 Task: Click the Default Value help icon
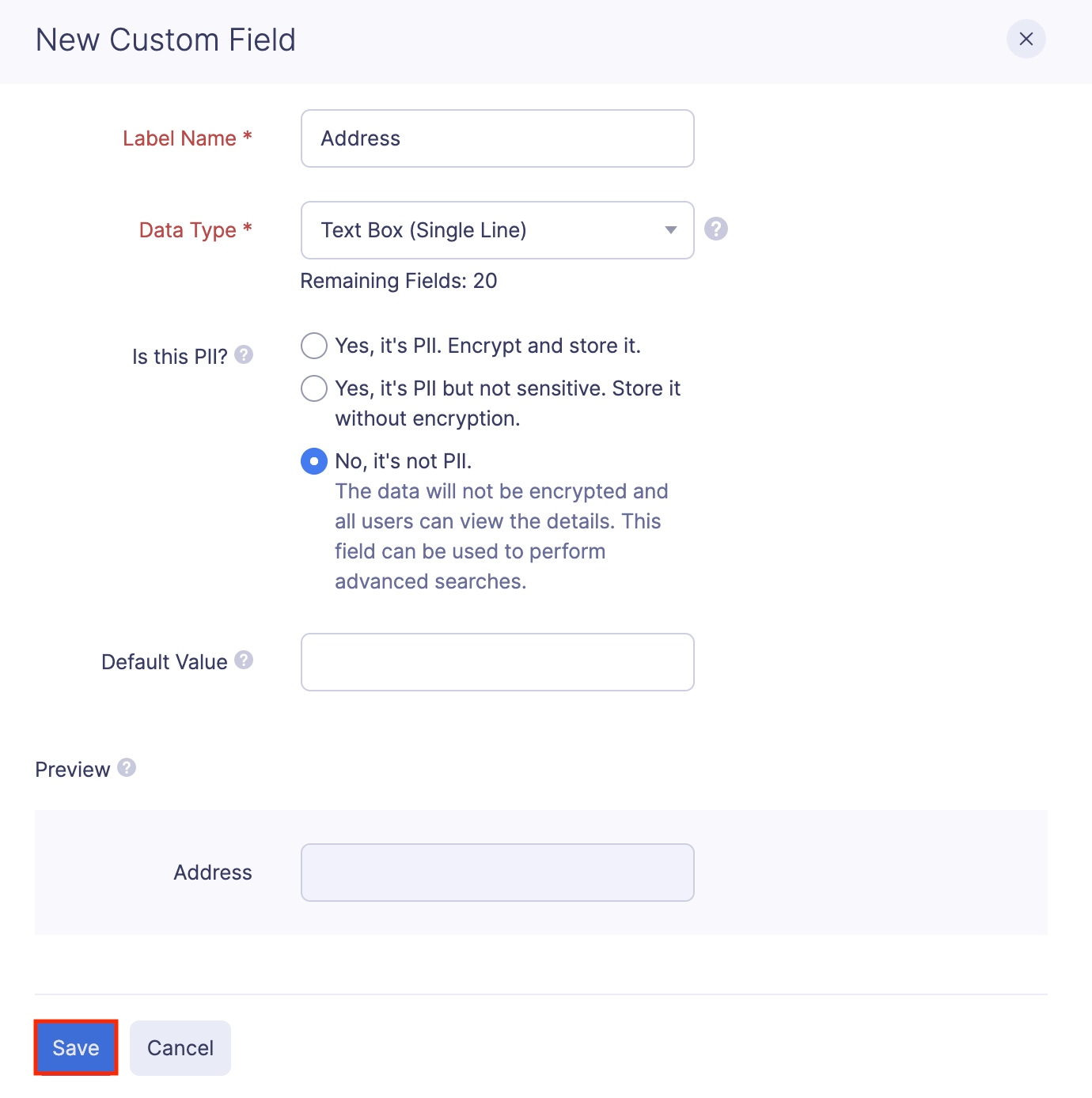[245, 659]
